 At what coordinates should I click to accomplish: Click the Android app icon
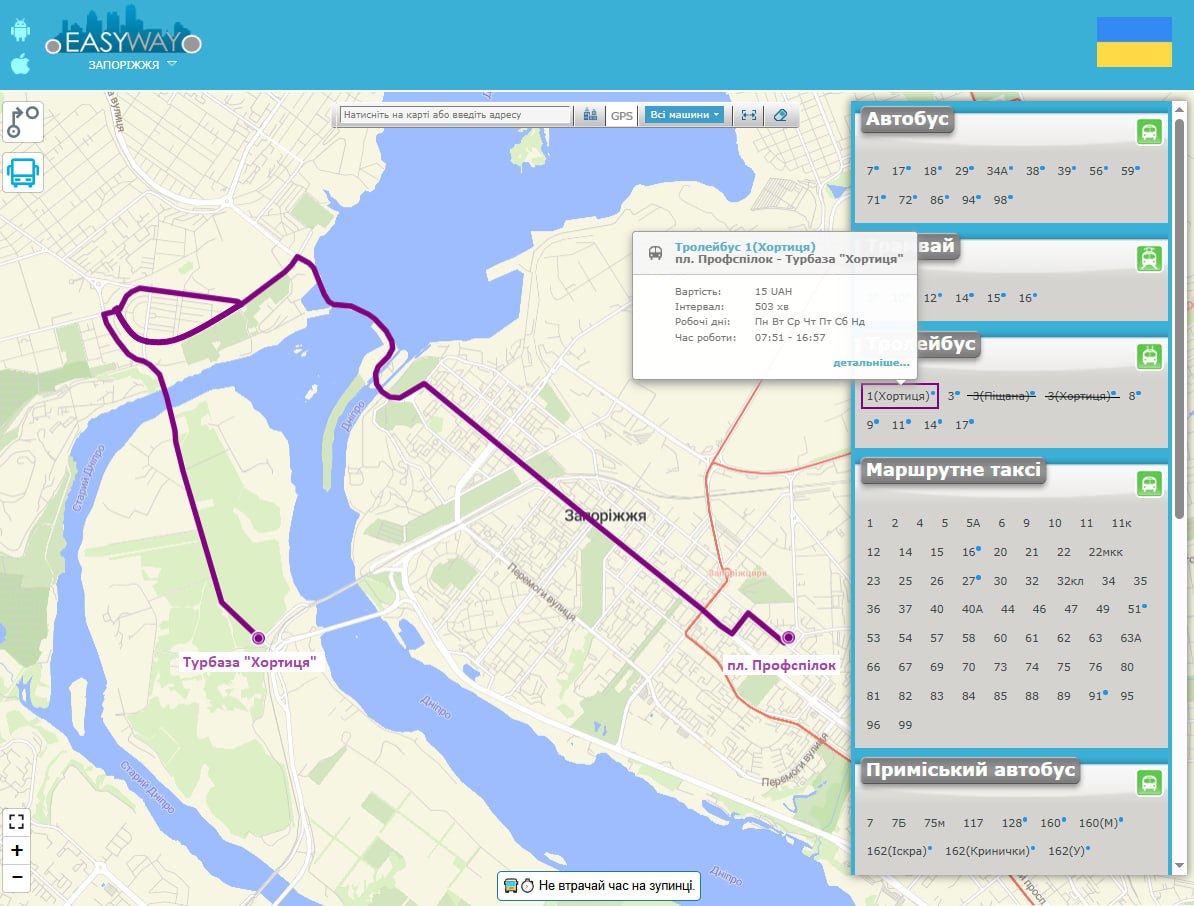click(20, 30)
